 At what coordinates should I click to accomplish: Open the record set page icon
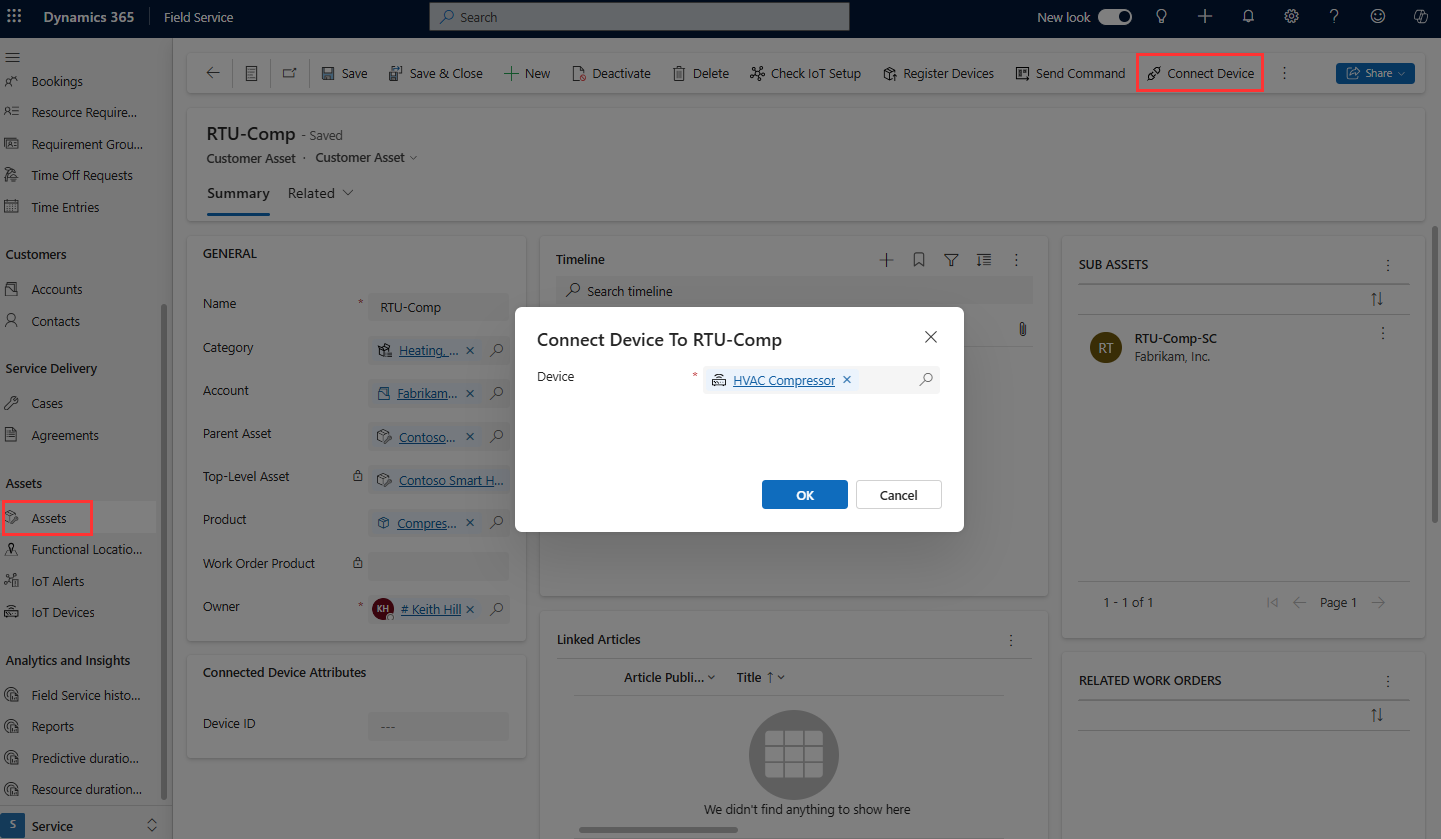click(x=251, y=73)
